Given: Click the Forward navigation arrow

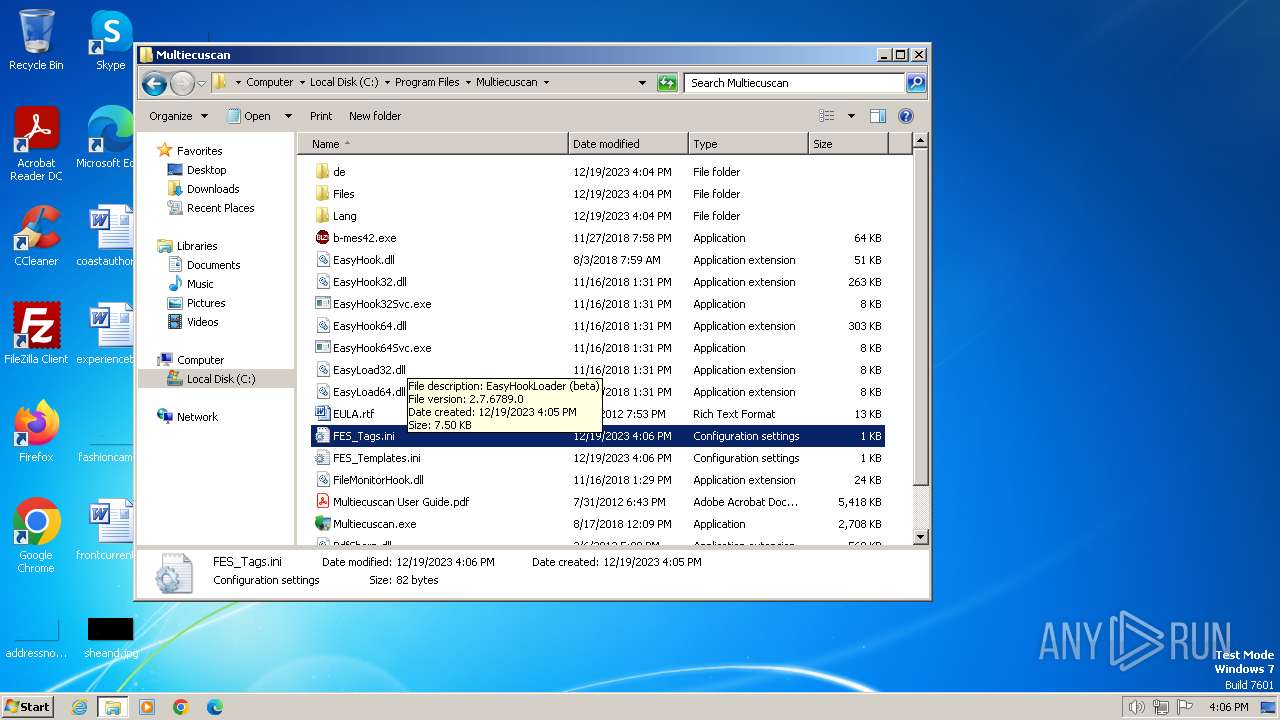Looking at the screenshot, I should [182, 83].
